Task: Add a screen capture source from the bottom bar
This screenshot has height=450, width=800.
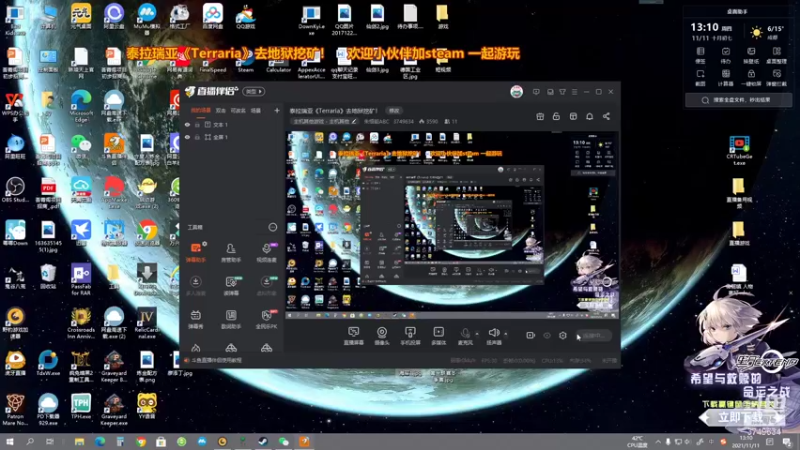Action: pos(354,336)
